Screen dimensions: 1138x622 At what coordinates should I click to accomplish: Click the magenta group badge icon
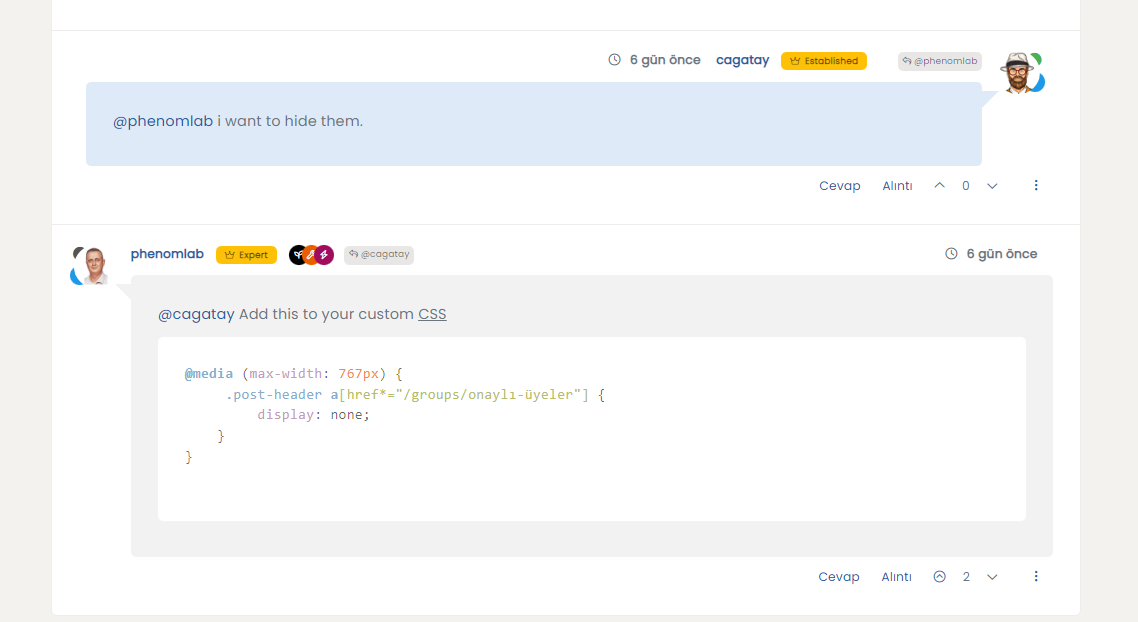[324, 255]
